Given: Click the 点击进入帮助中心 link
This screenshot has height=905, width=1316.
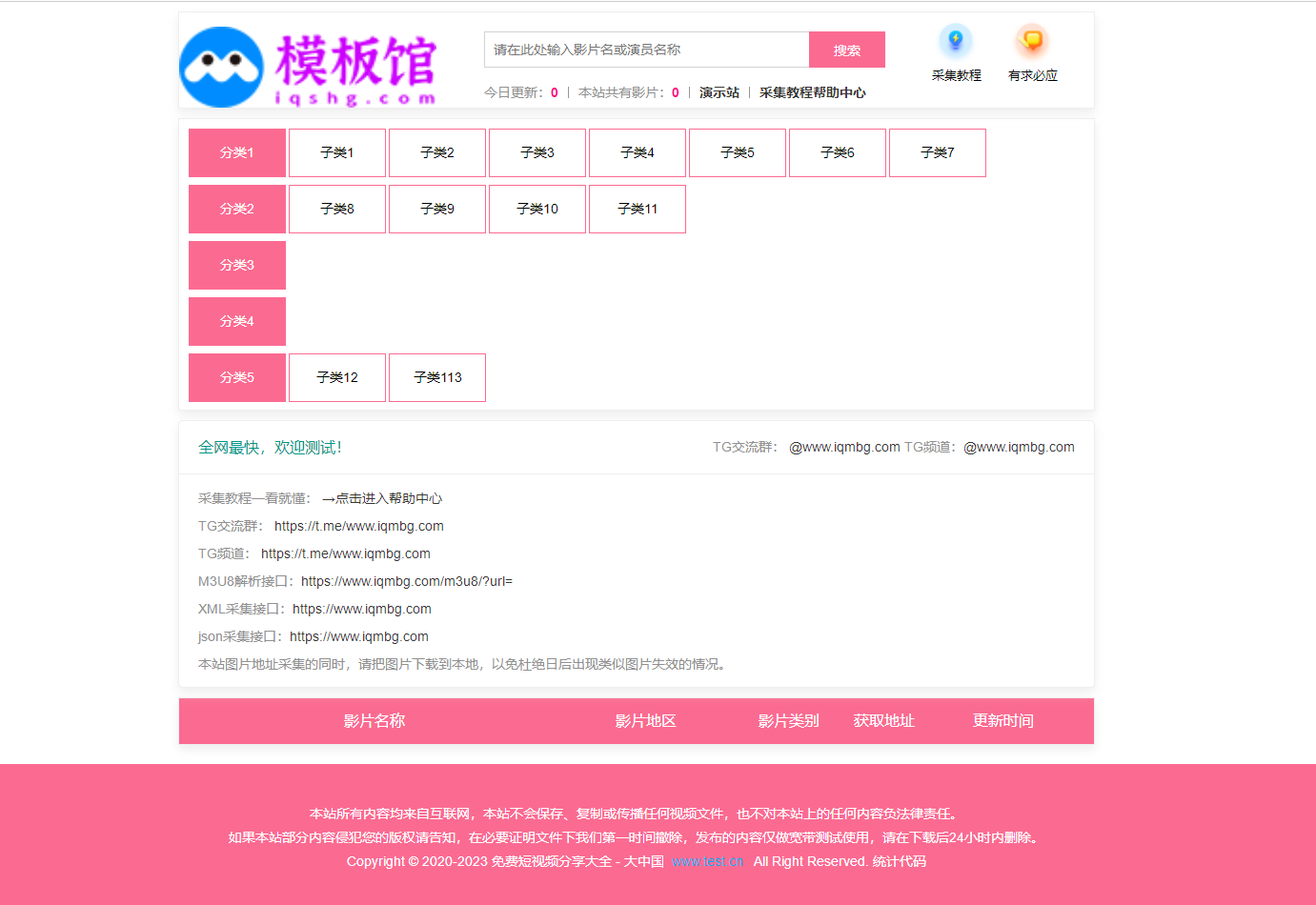Looking at the screenshot, I should [x=382, y=498].
